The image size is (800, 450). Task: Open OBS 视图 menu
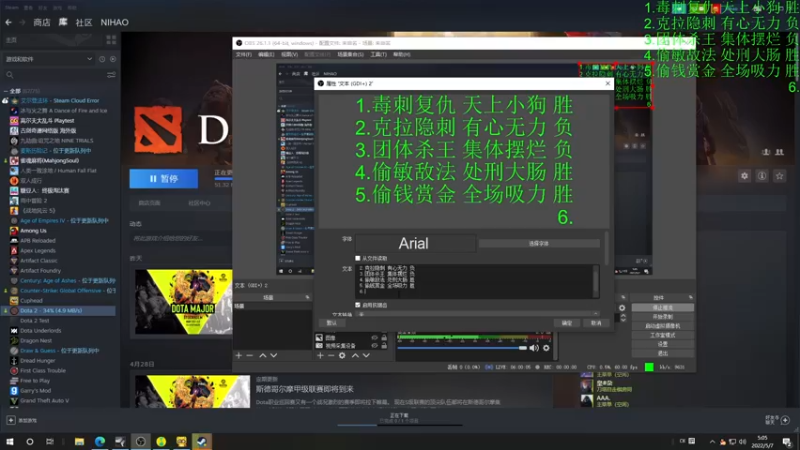point(289,55)
